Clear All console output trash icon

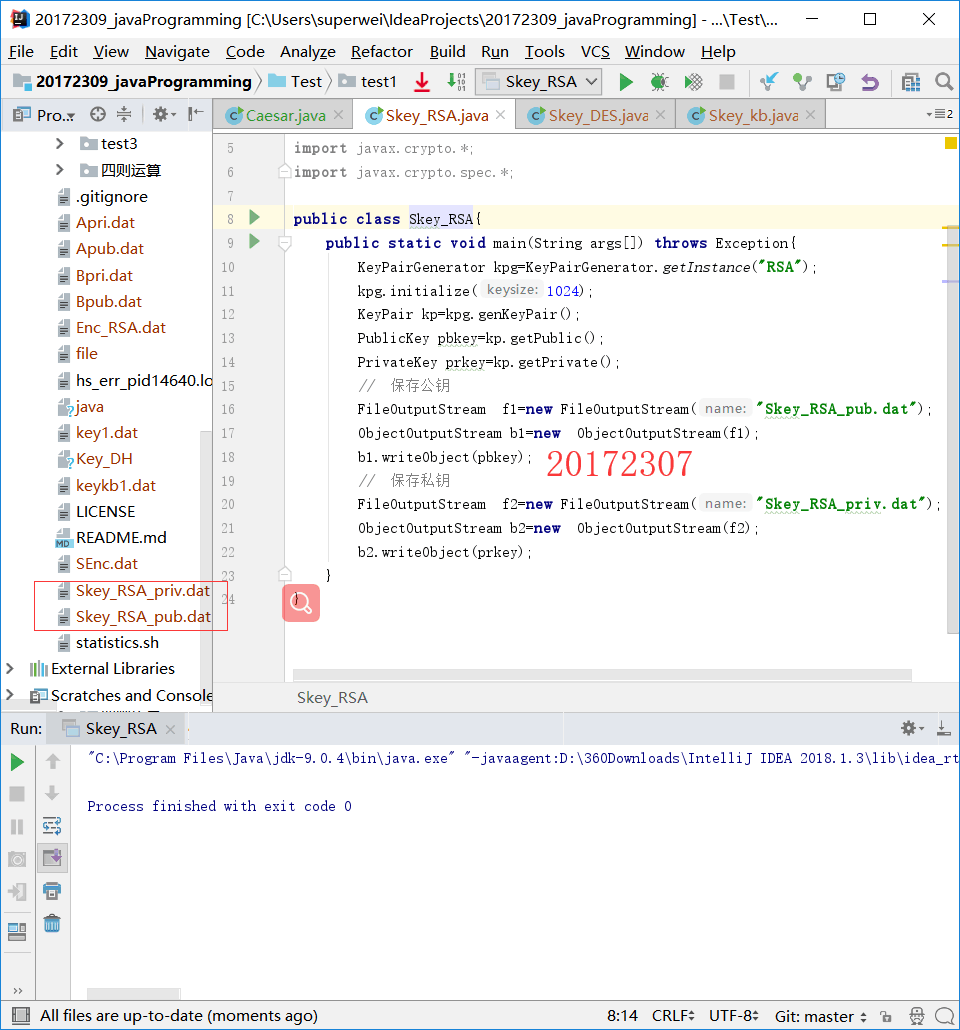coord(53,924)
